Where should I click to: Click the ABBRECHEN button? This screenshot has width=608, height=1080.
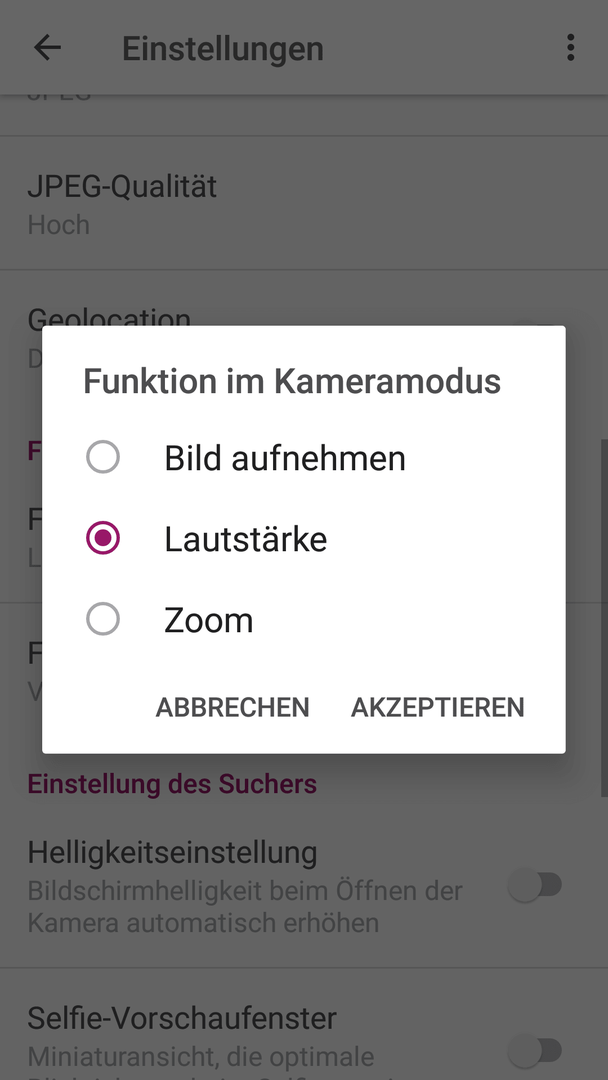coord(233,707)
